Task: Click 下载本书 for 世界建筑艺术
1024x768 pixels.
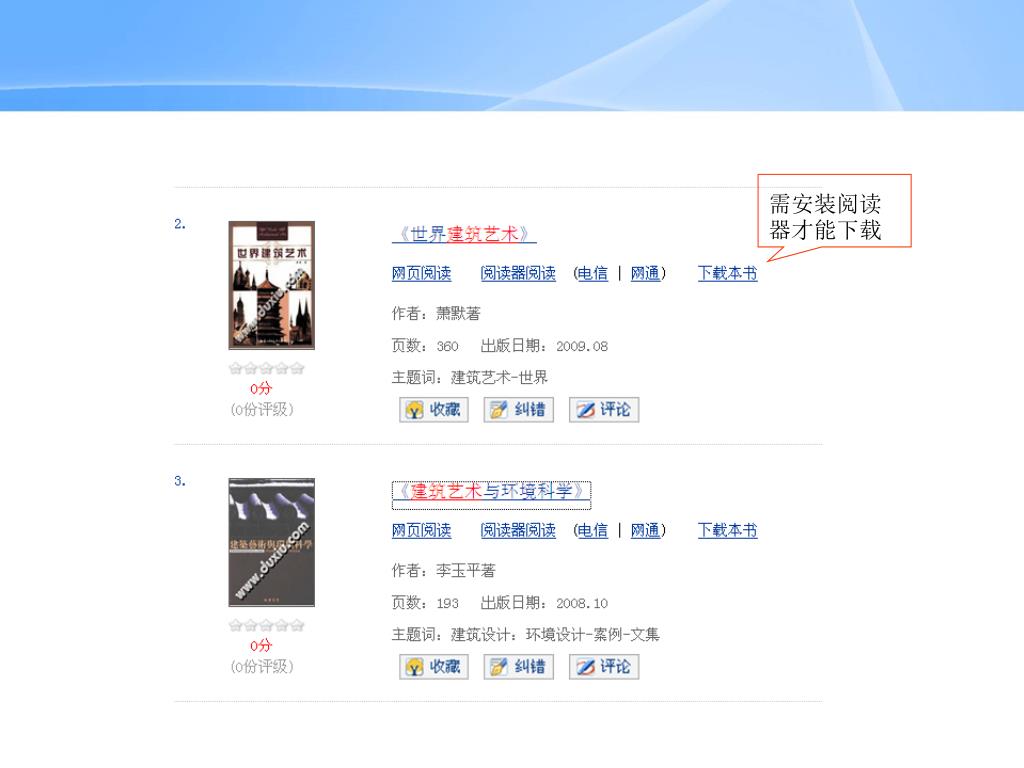Action: [x=728, y=273]
